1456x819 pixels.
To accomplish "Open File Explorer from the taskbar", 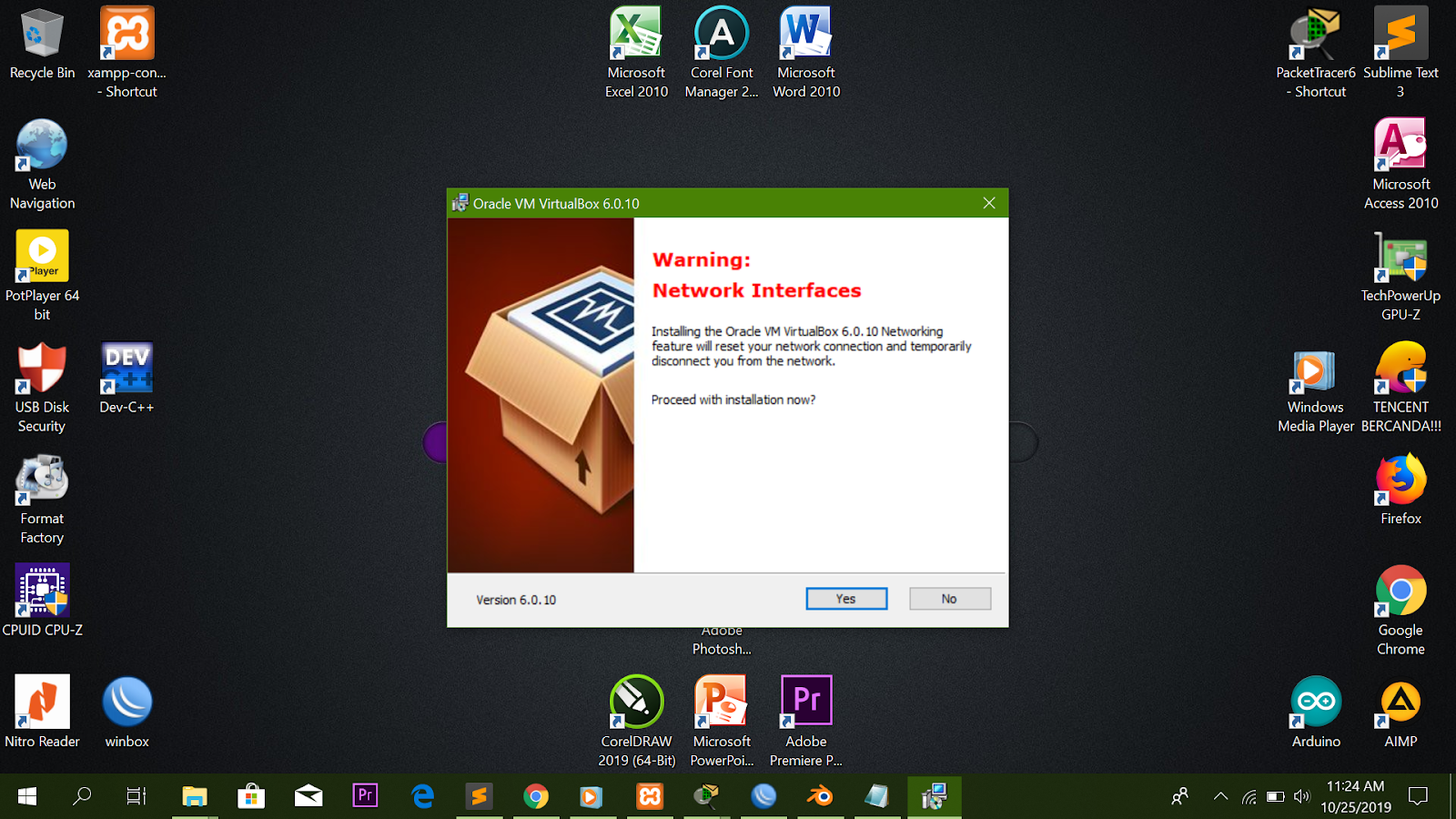I will [x=194, y=797].
